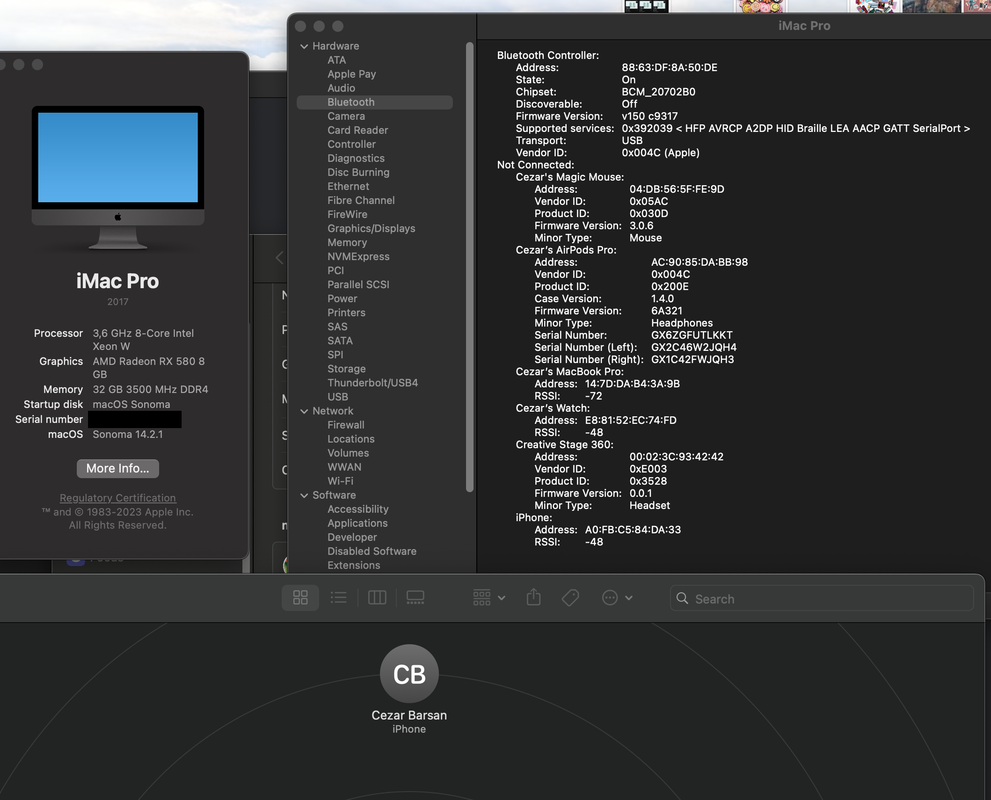Select Accessibility under Software
The height and width of the screenshot is (800, 991).
pyautogui.click(x=358, y=509)
